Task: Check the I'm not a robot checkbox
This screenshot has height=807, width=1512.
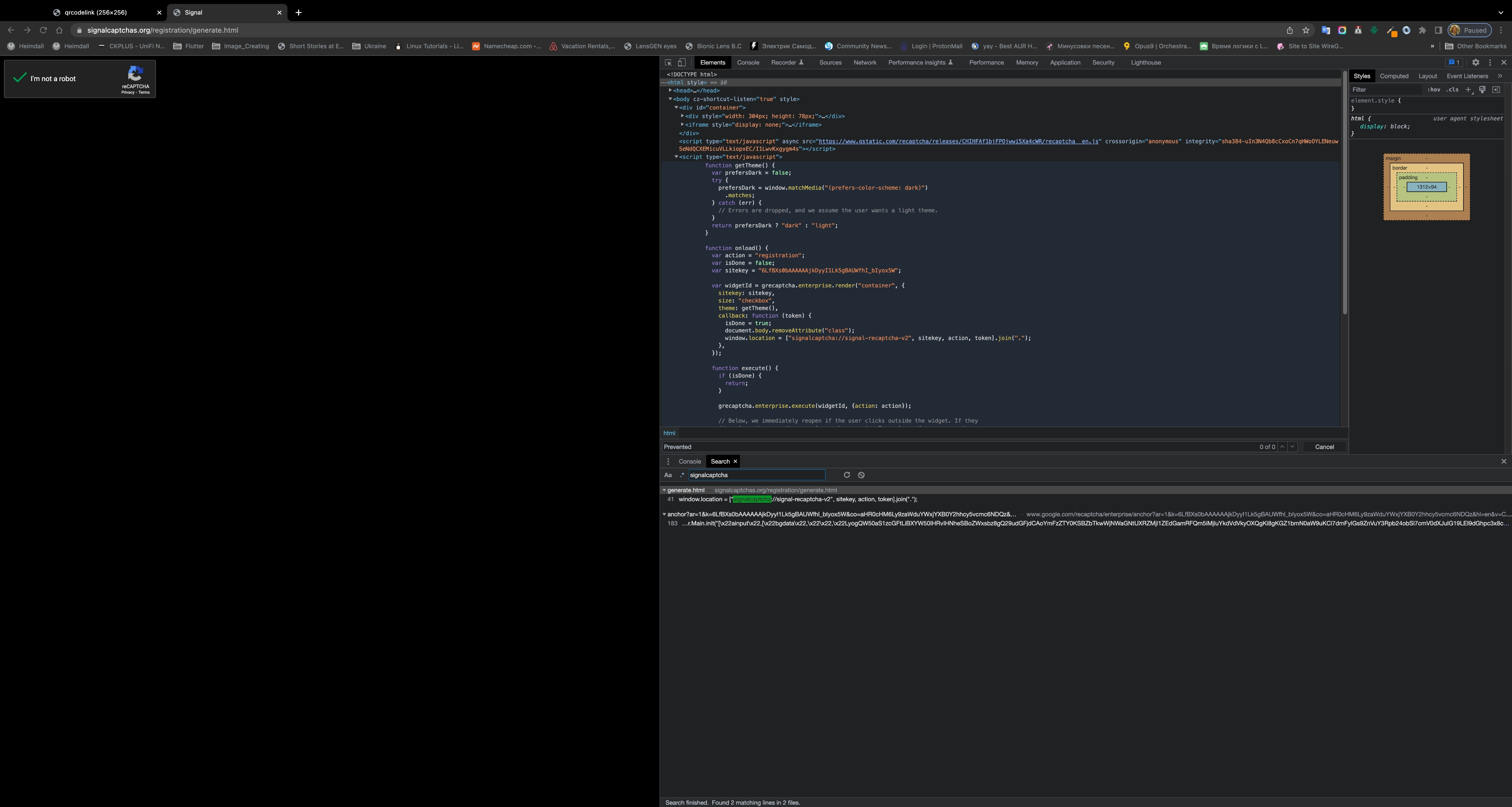Action: 19,78
